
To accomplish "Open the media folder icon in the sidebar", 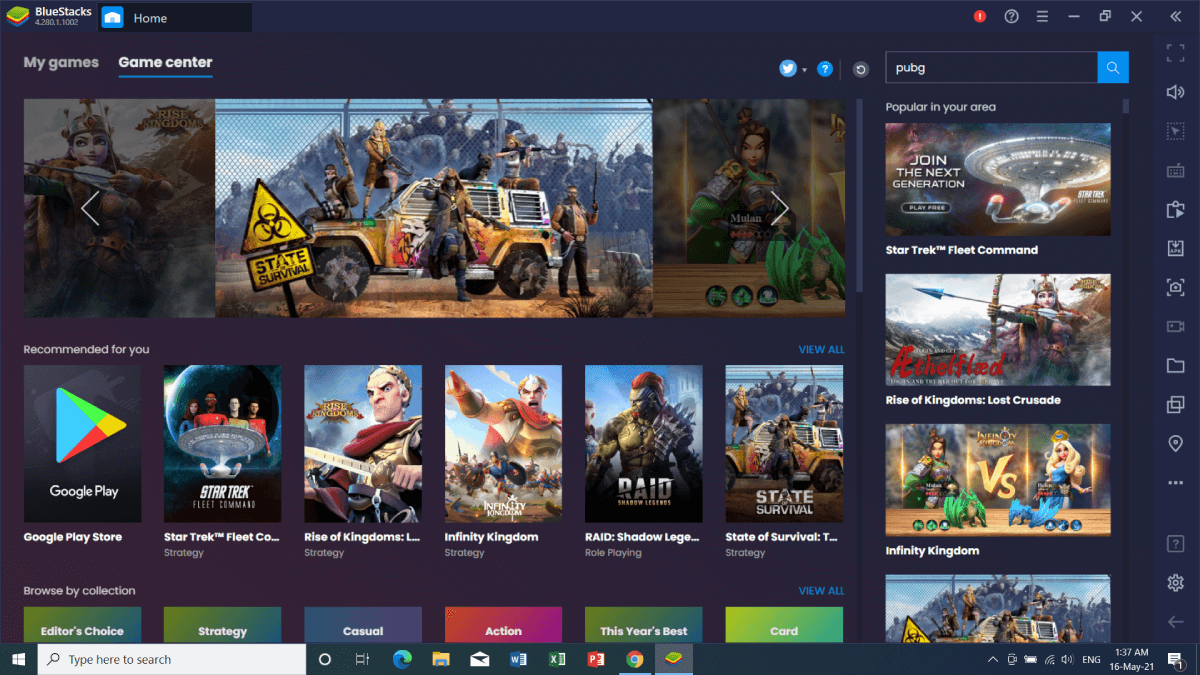I will click(1176, 366).
